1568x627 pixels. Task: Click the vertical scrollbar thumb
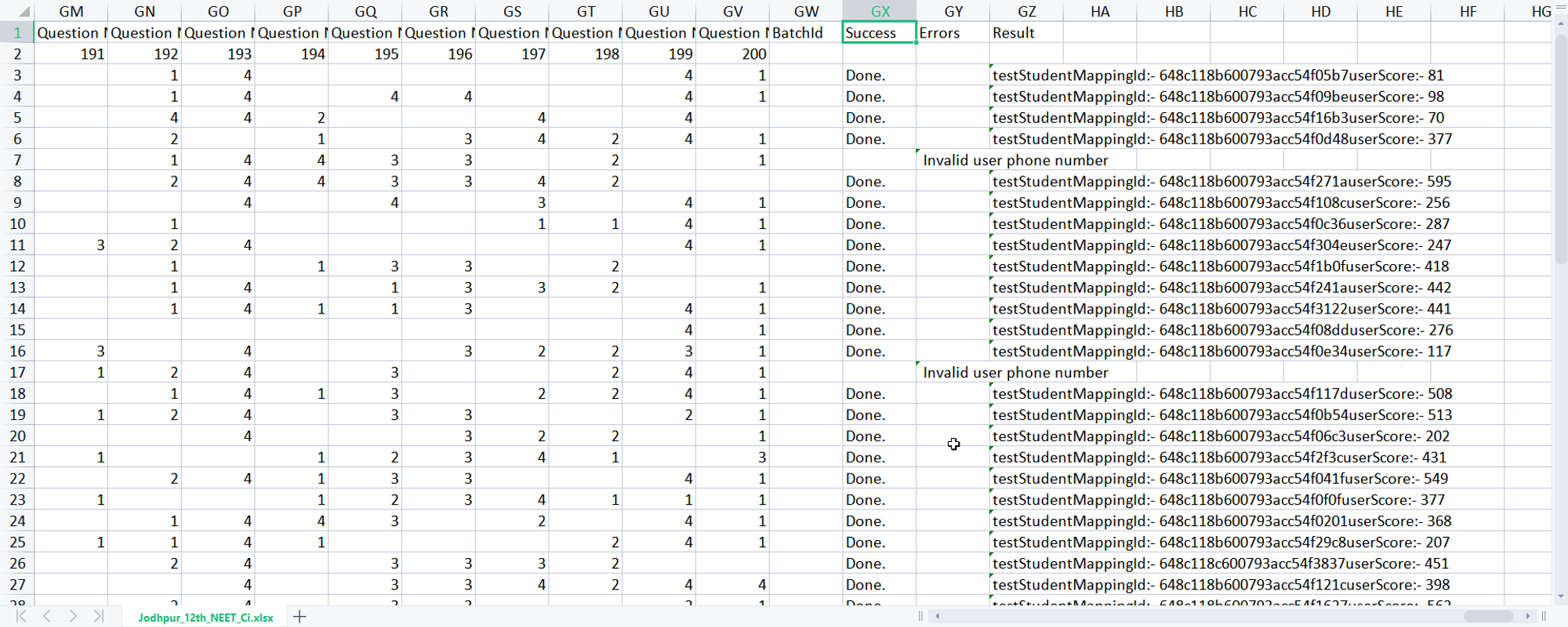coord(1560,149)
